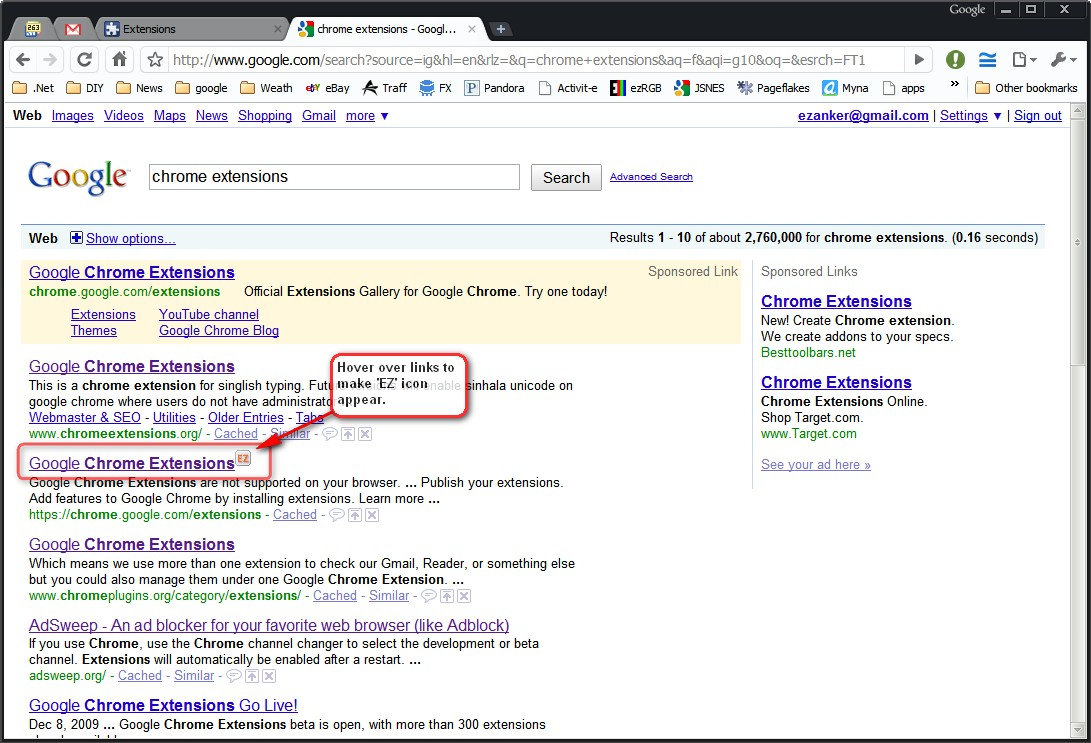Expand the more dropdown in Google navigation
Viewport: 1091px width, 743px height.
367,115
